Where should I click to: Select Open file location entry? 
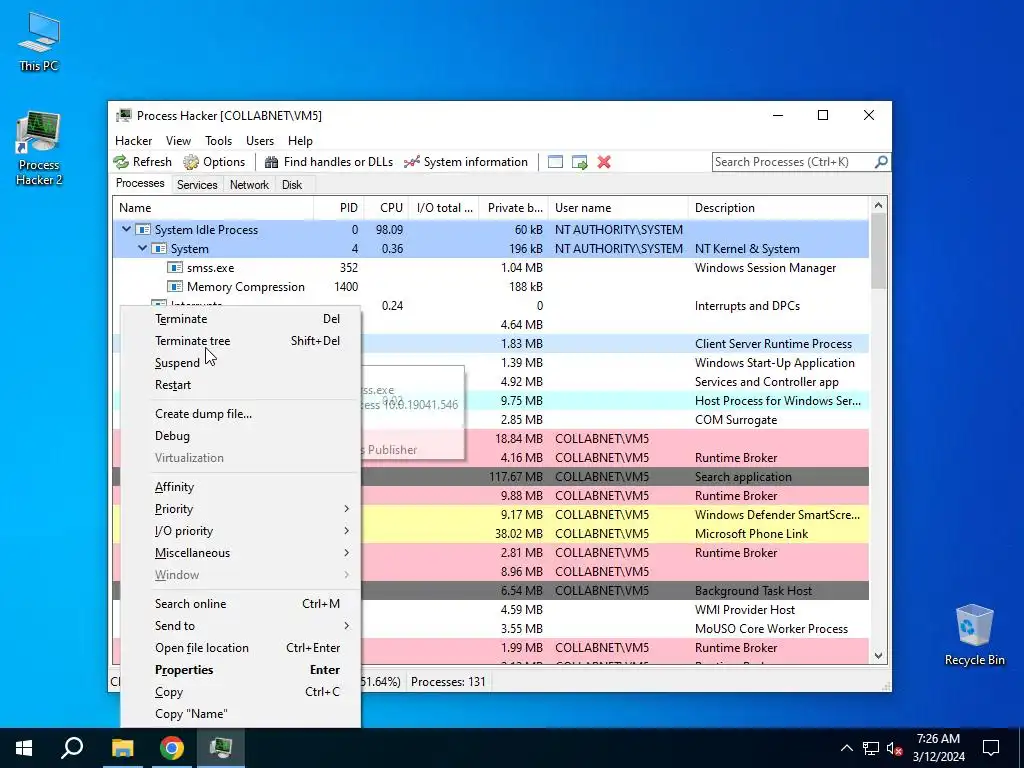tap(241, 648)
